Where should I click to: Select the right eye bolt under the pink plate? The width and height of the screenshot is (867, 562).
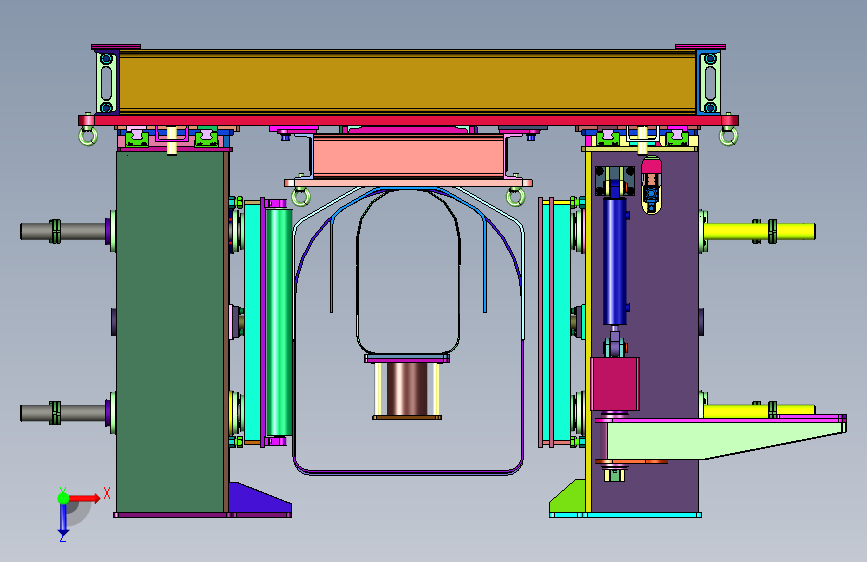[x=515, y=196]
